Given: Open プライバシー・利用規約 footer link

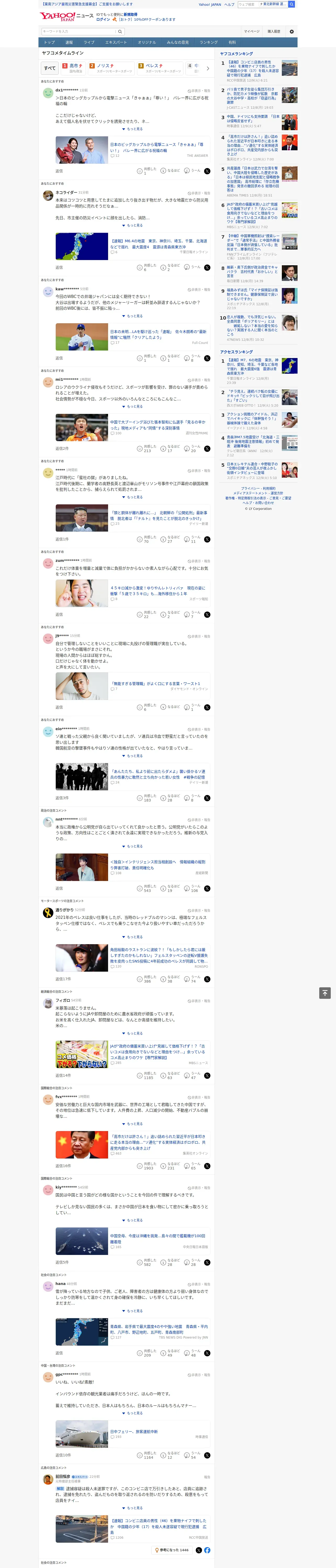Looking at the screenshot, I should (x=258, y=488).
